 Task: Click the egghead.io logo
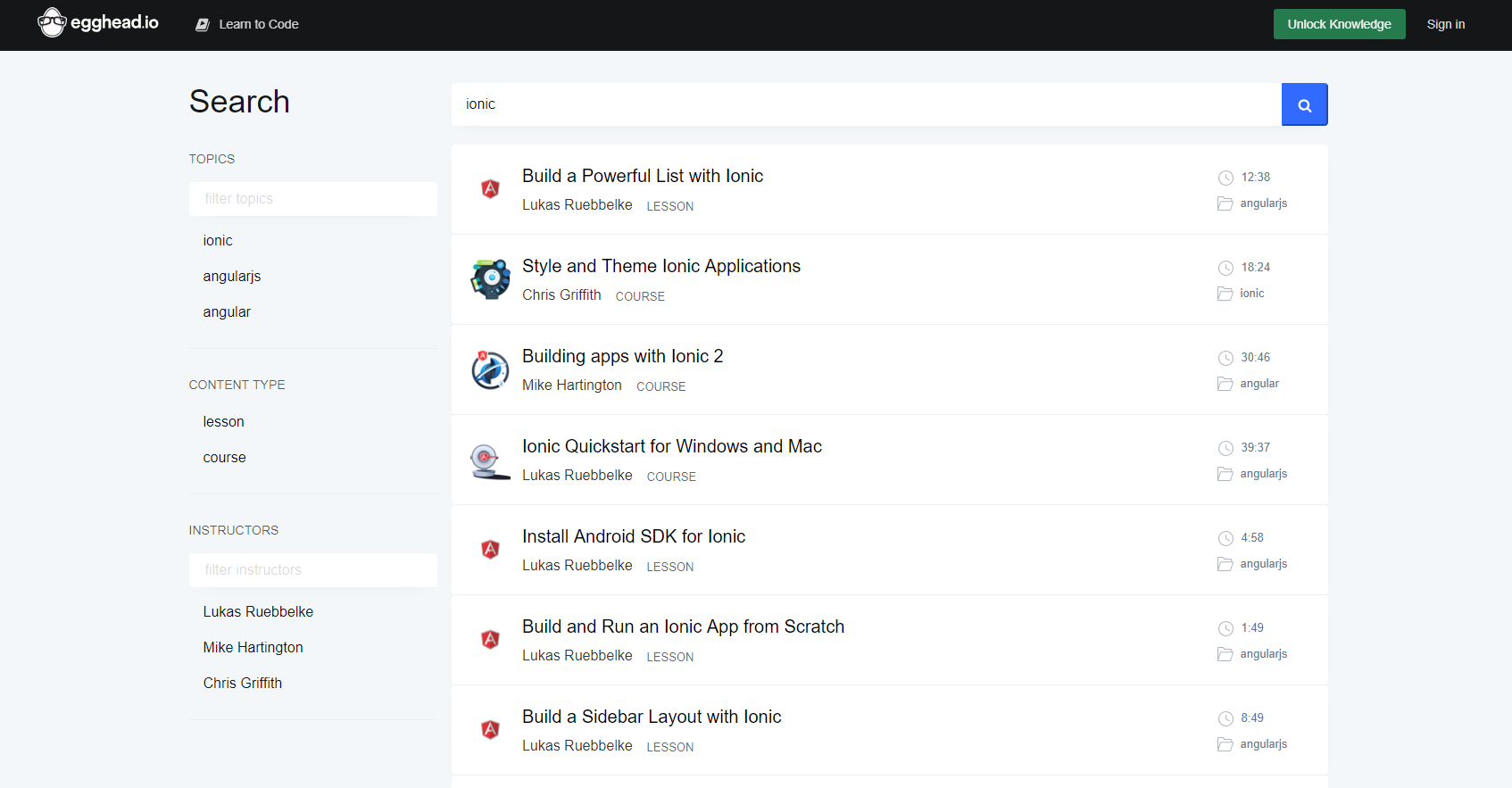(98, 23)
